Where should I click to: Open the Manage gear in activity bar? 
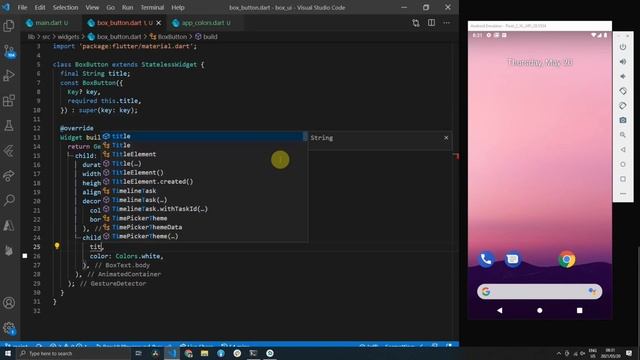[x=9, y=328]
